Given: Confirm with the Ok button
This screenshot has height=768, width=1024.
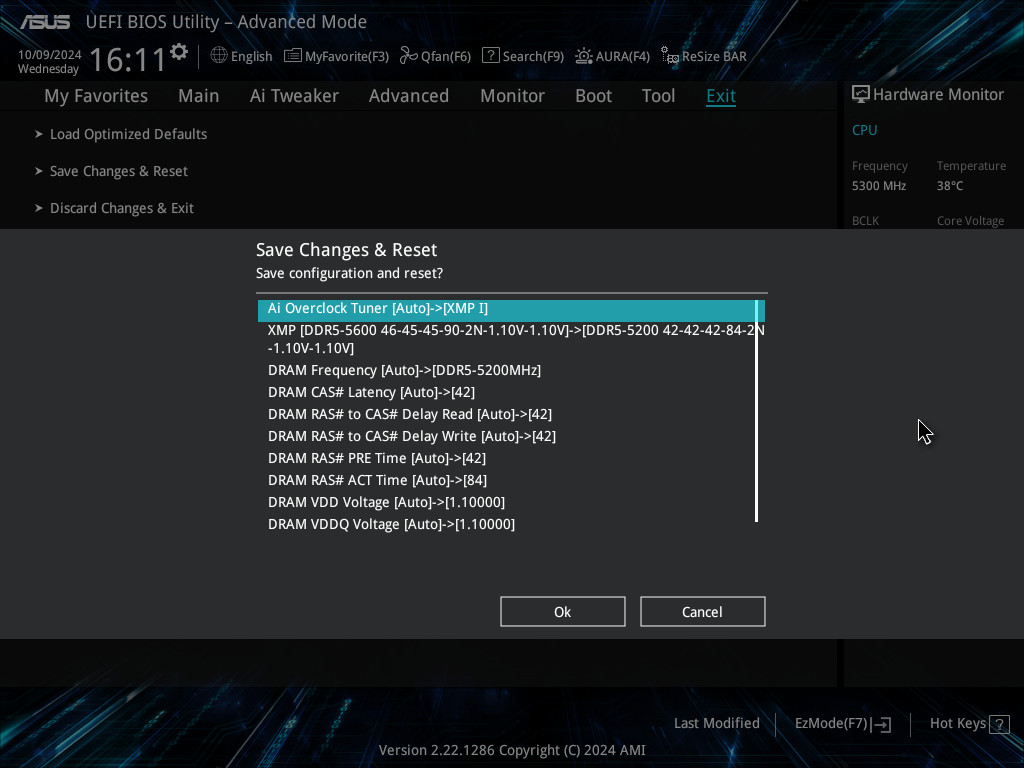Looking at the screenshot, I should pos(563,612).
